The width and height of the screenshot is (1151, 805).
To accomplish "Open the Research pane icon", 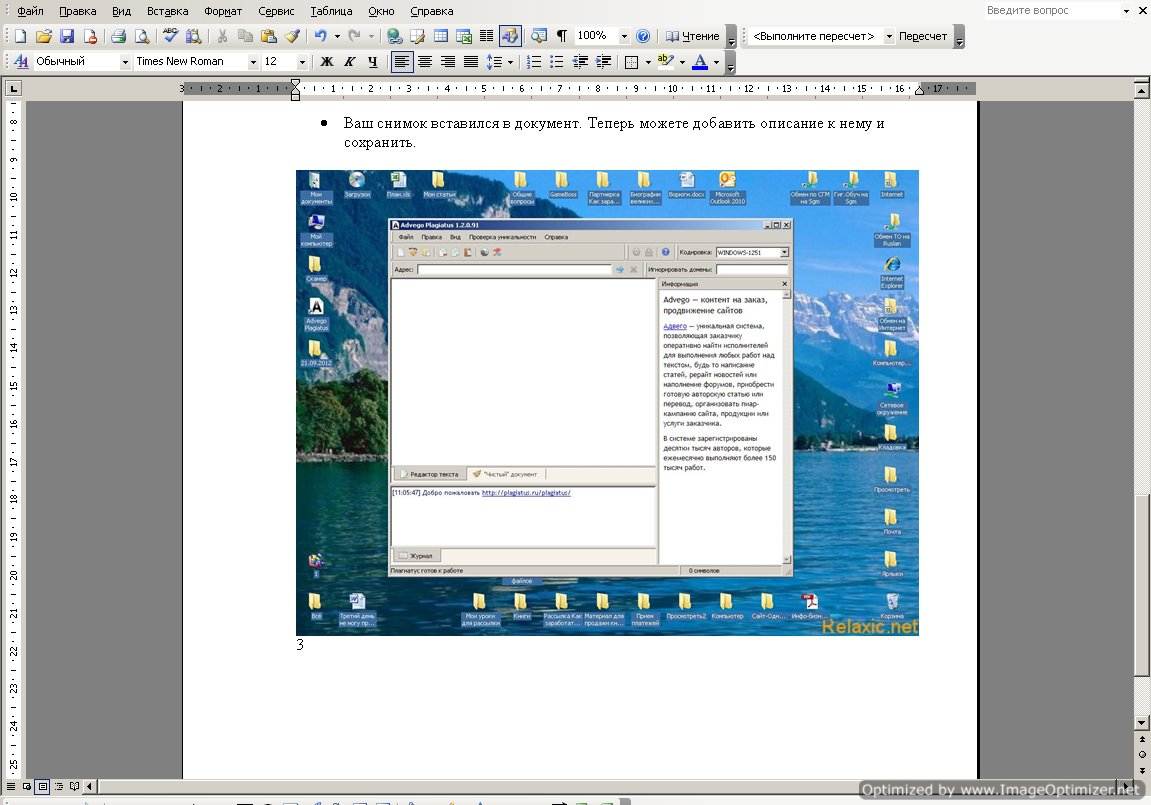I will coord(193,36).
